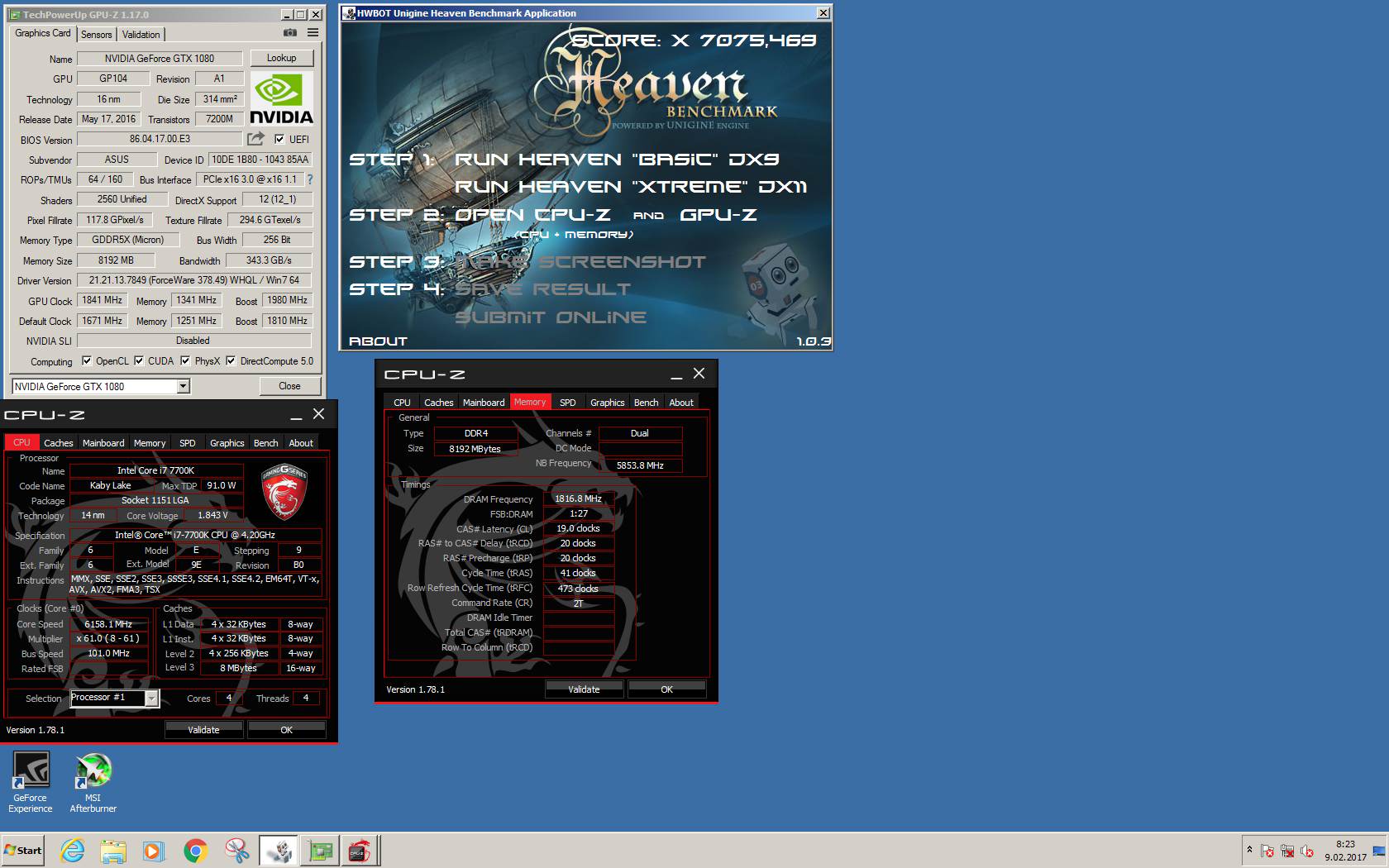Open the Processor #1 selection dropdown
Screen dimensions: 1389x868
click(x=151, y=699)
